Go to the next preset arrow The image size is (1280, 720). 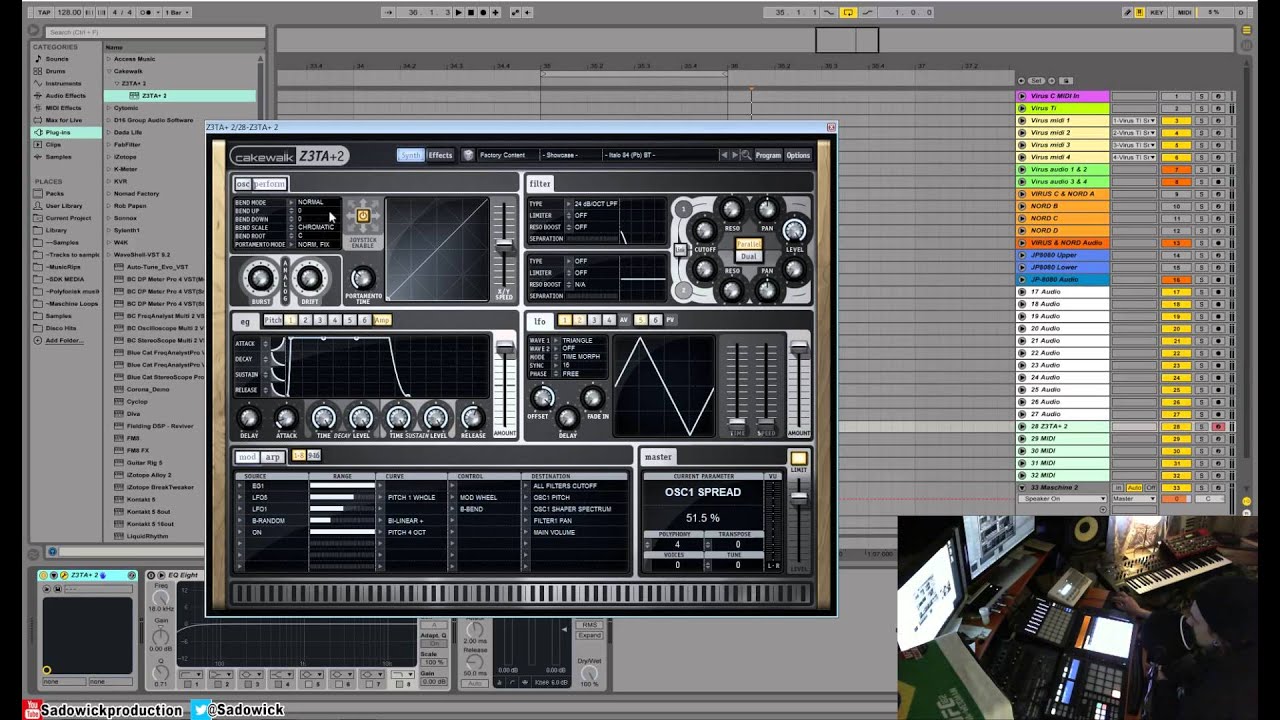coord(735,155)
